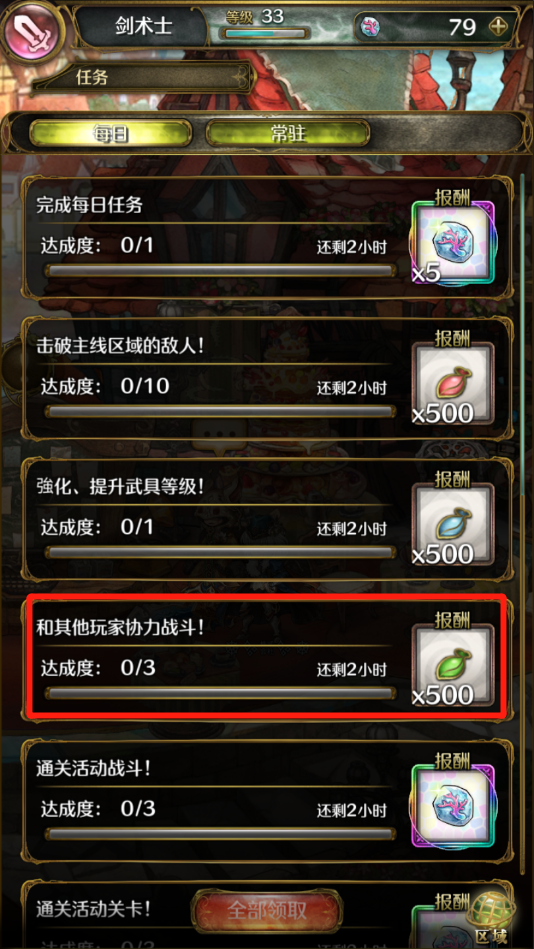Tap coral gem reward for 通关活动战斗

(x=453, y=806)
